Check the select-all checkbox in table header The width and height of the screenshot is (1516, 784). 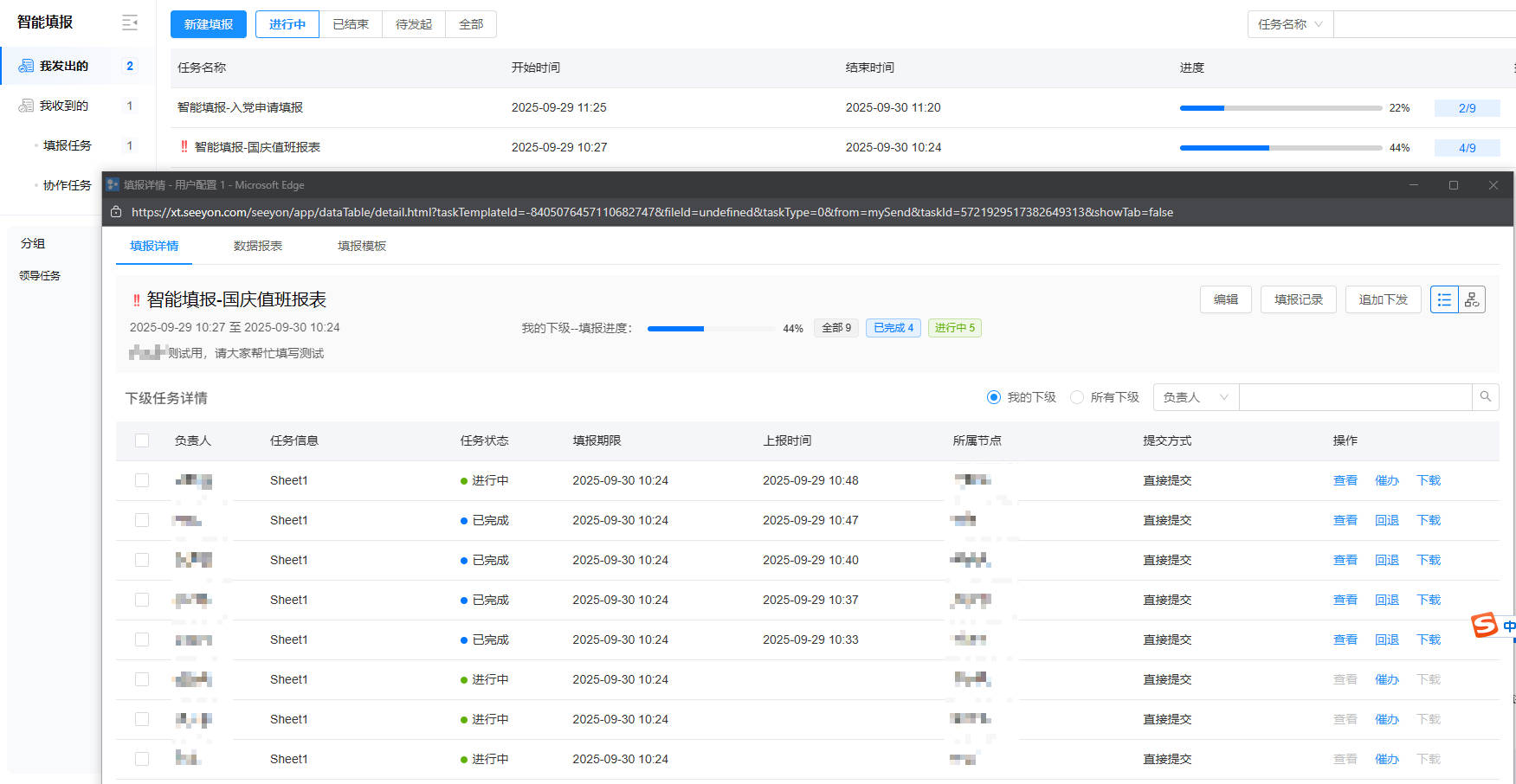[142, 440]
